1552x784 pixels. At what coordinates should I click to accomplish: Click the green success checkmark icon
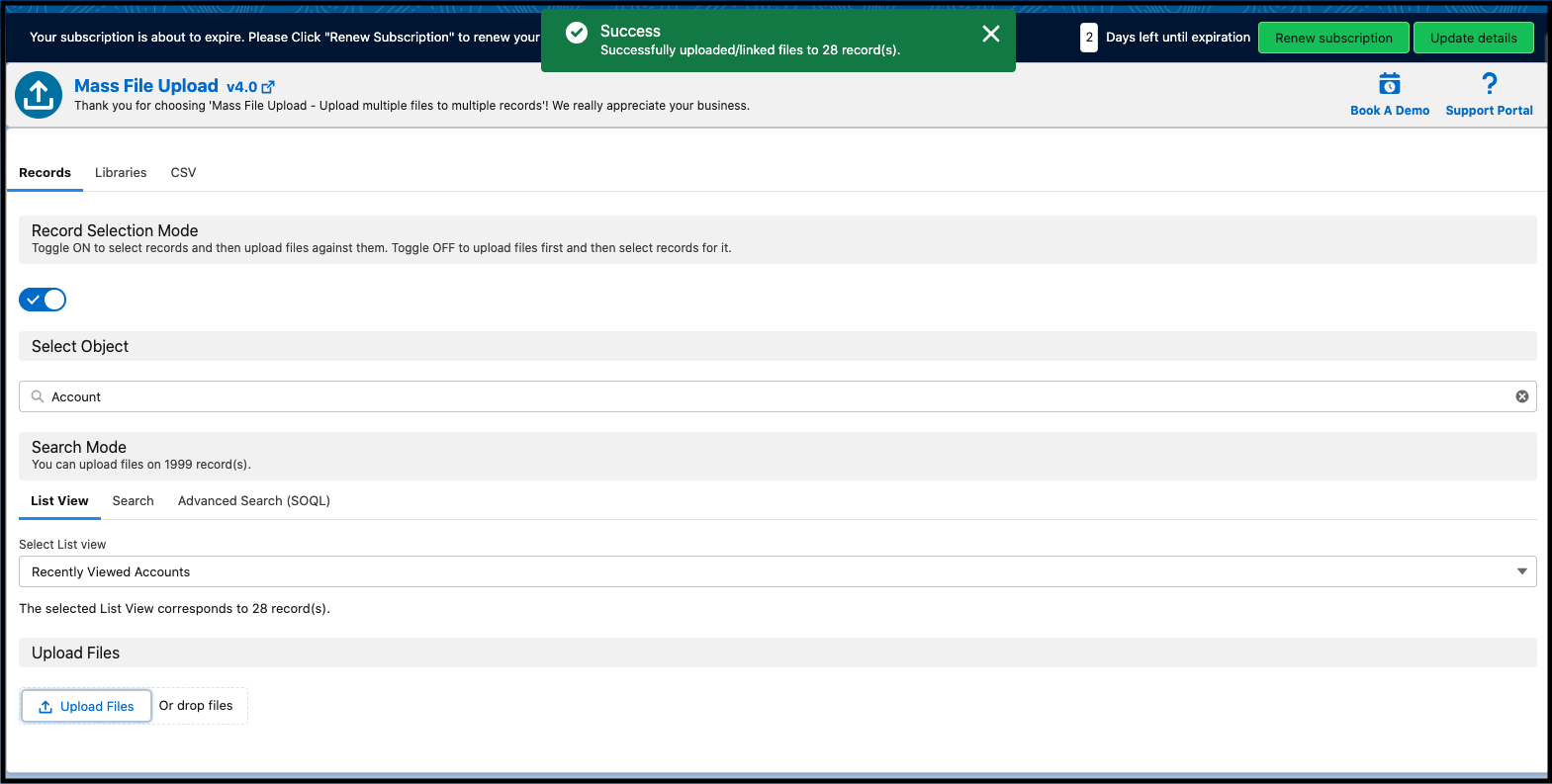[x=577, y=33]
